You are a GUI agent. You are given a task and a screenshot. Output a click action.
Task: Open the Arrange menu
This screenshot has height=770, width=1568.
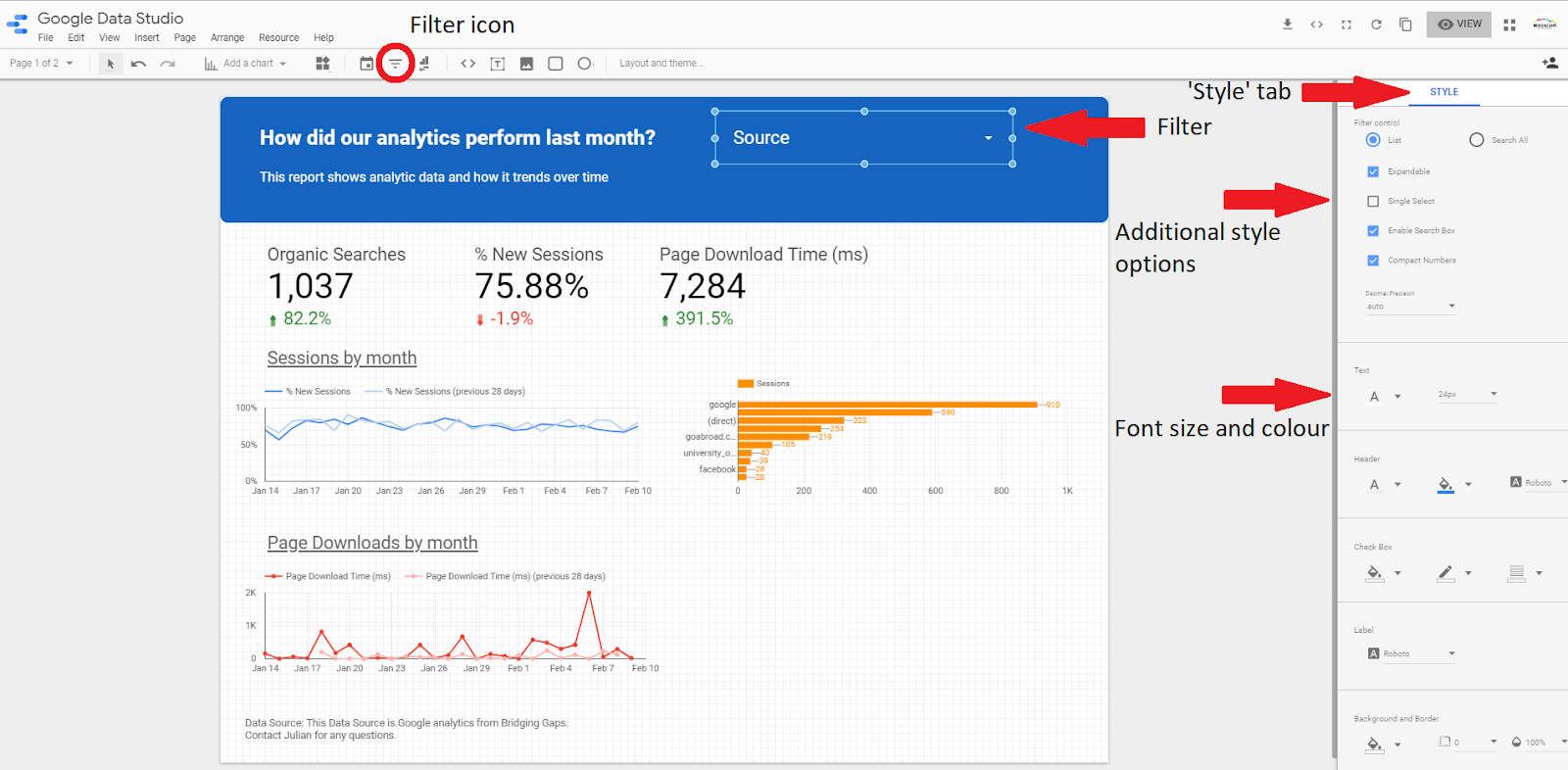click(x=227, y=38)
